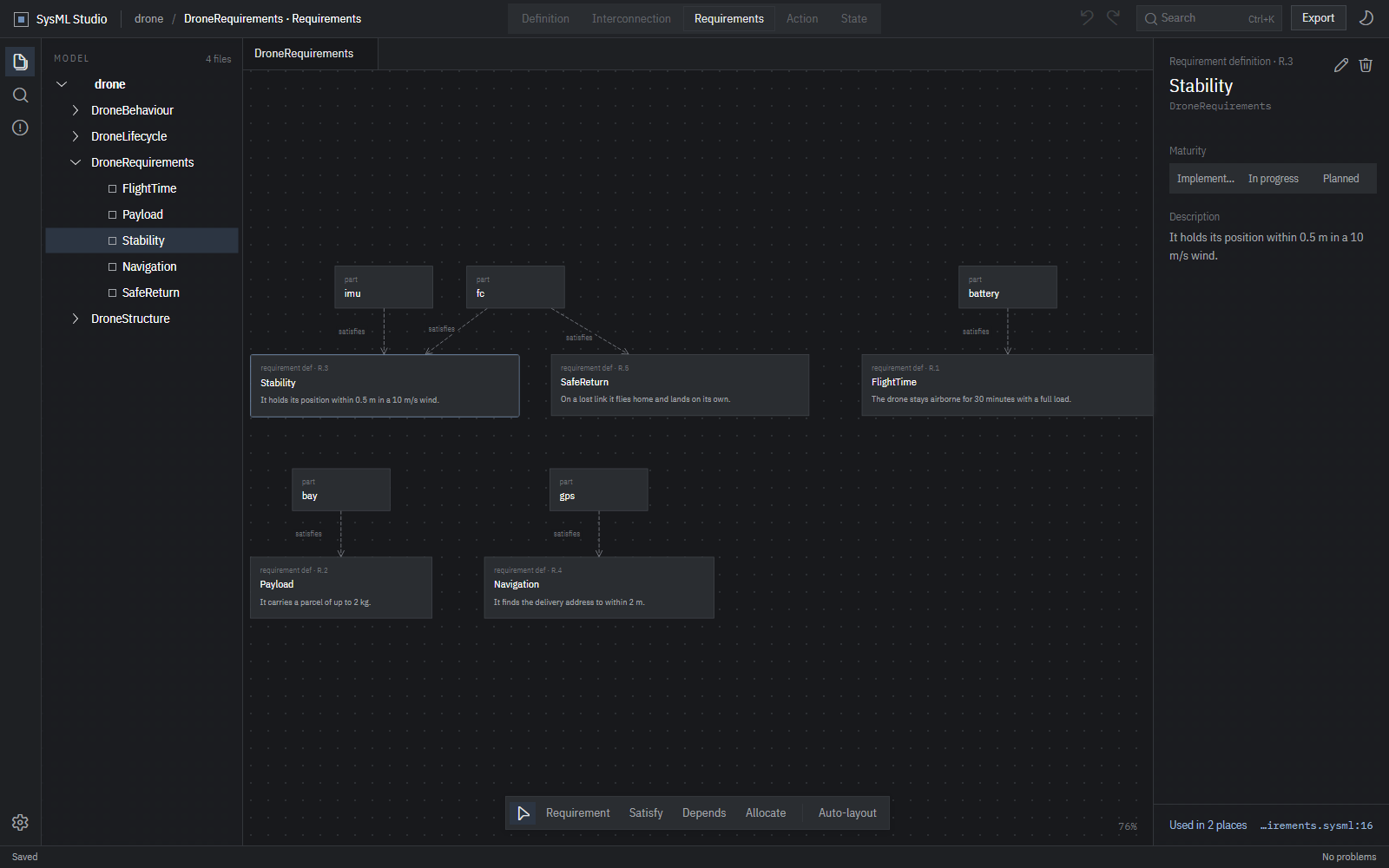Set maturity to In progress
The width and height of the screenshot is (1389, 868).
pos(1274,179)
